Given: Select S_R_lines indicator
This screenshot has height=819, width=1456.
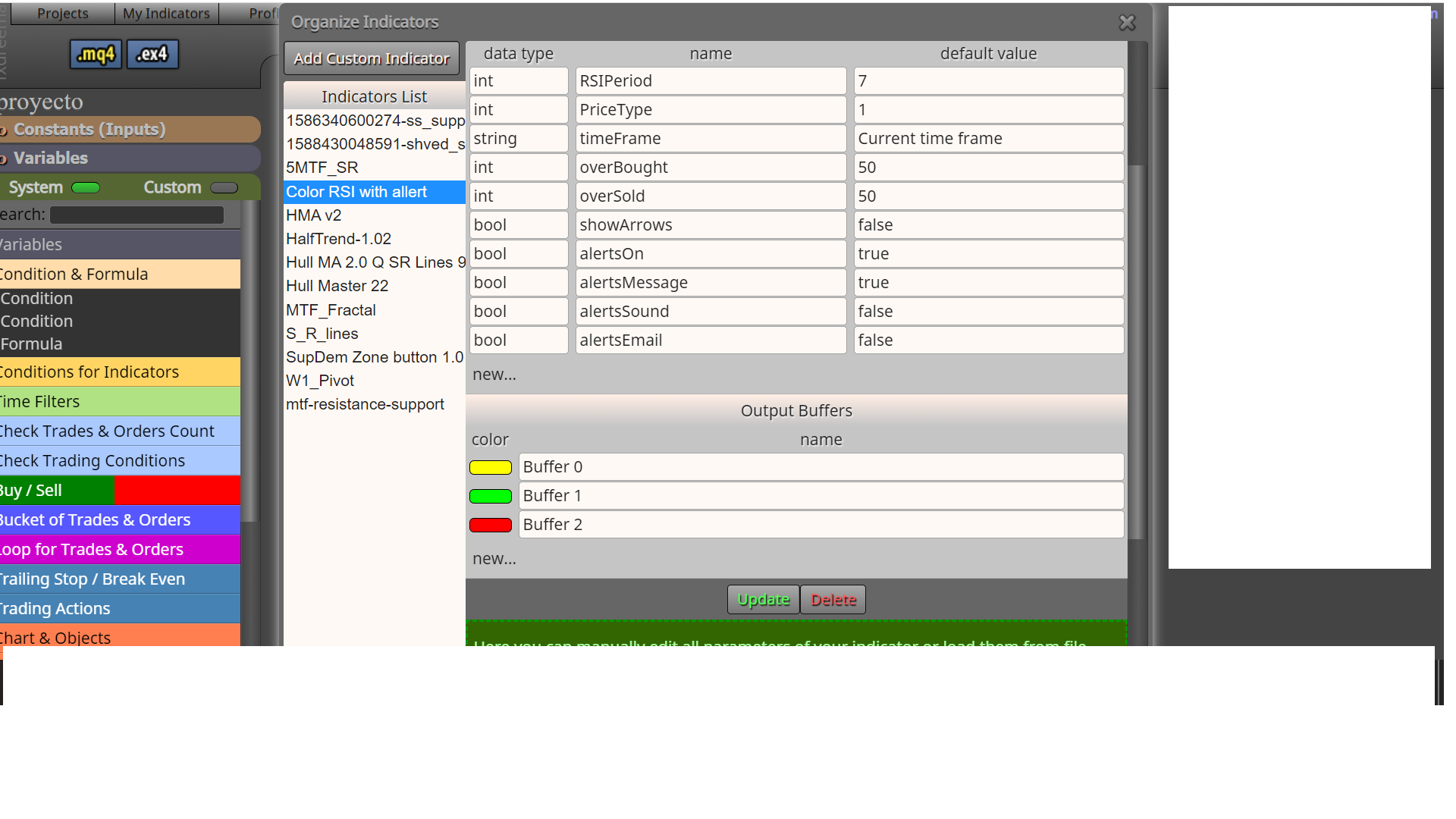Looking at the screenshot, I should (375, 334).
